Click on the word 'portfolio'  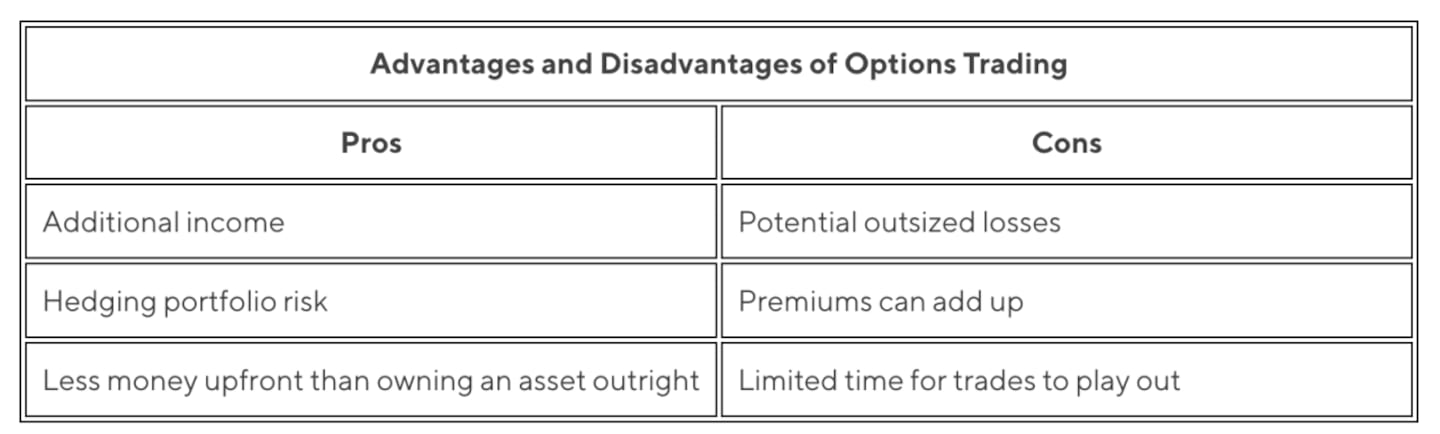207,301
